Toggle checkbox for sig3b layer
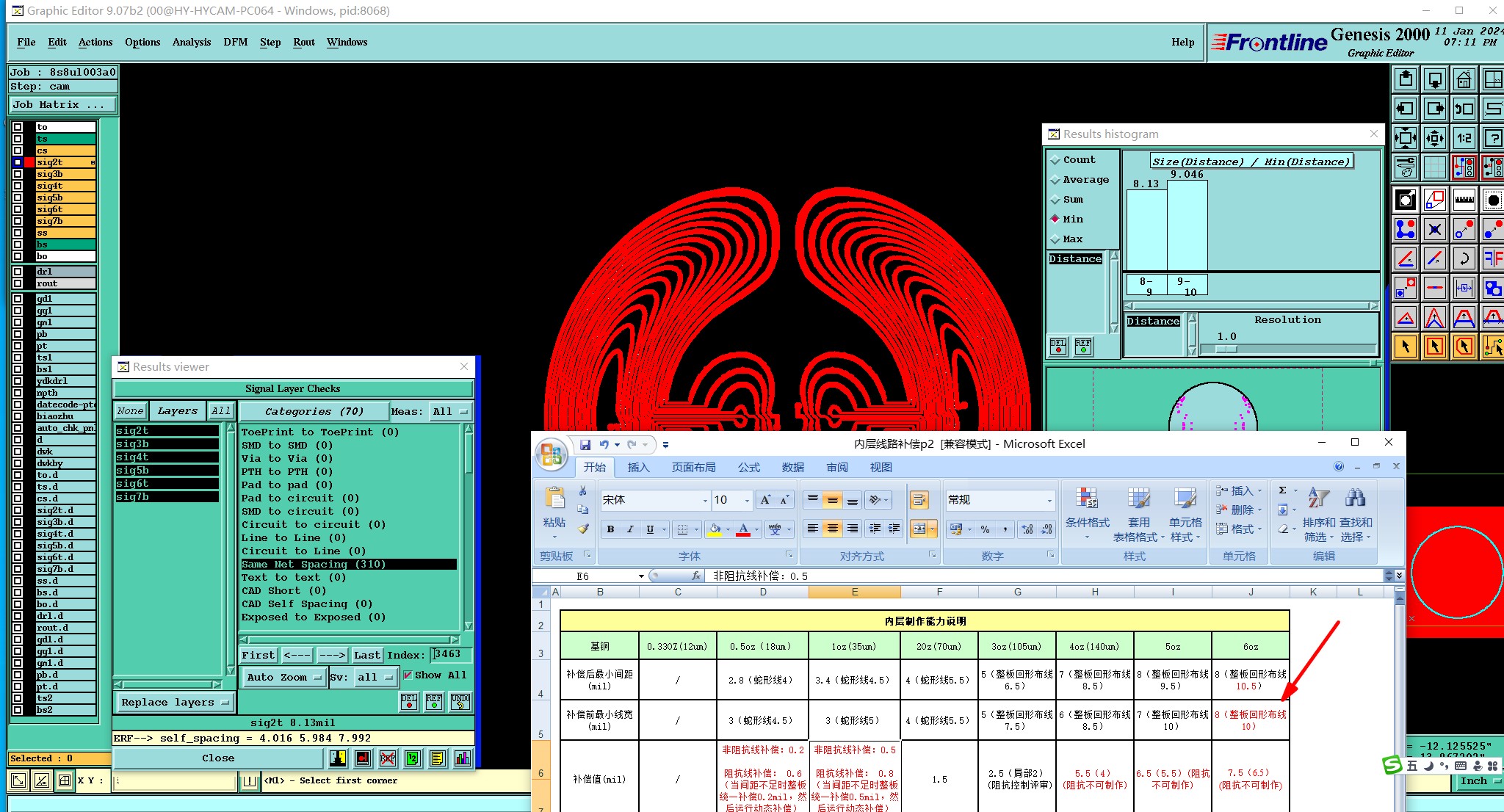Screen dimensions: 1504x812 (x=18, y=174)
